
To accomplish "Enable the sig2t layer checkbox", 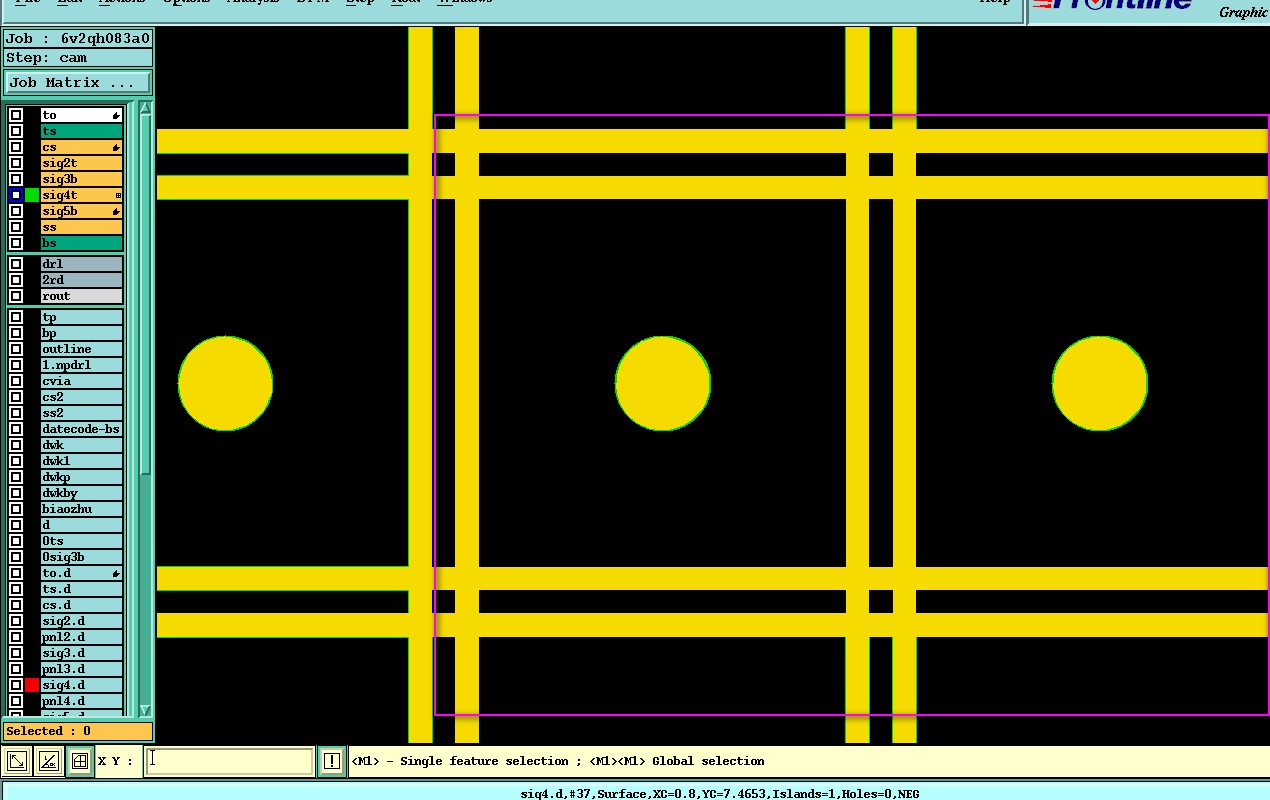I will pos(16,163).
